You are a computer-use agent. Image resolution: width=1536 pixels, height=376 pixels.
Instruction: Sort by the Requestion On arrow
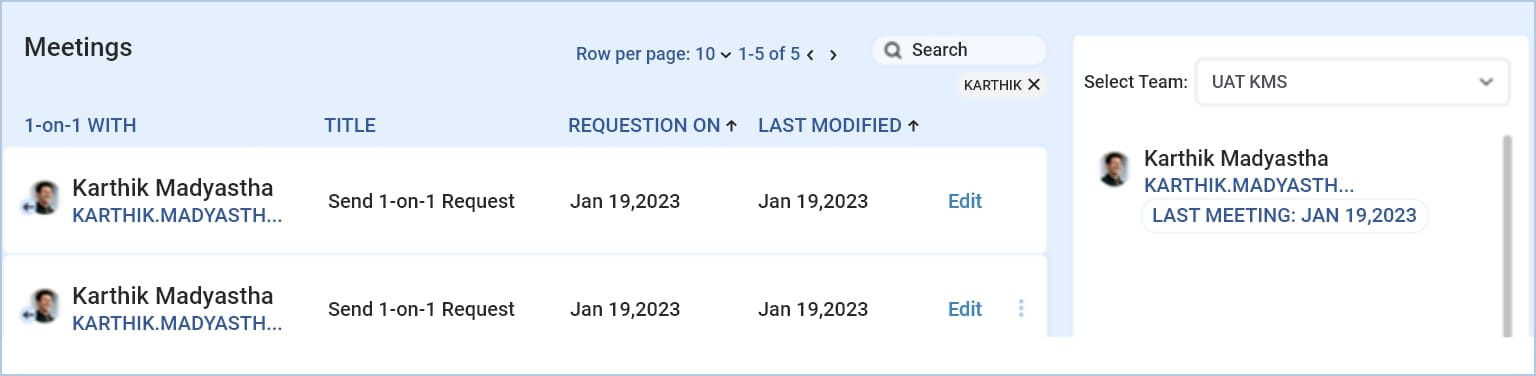(731, 126)
